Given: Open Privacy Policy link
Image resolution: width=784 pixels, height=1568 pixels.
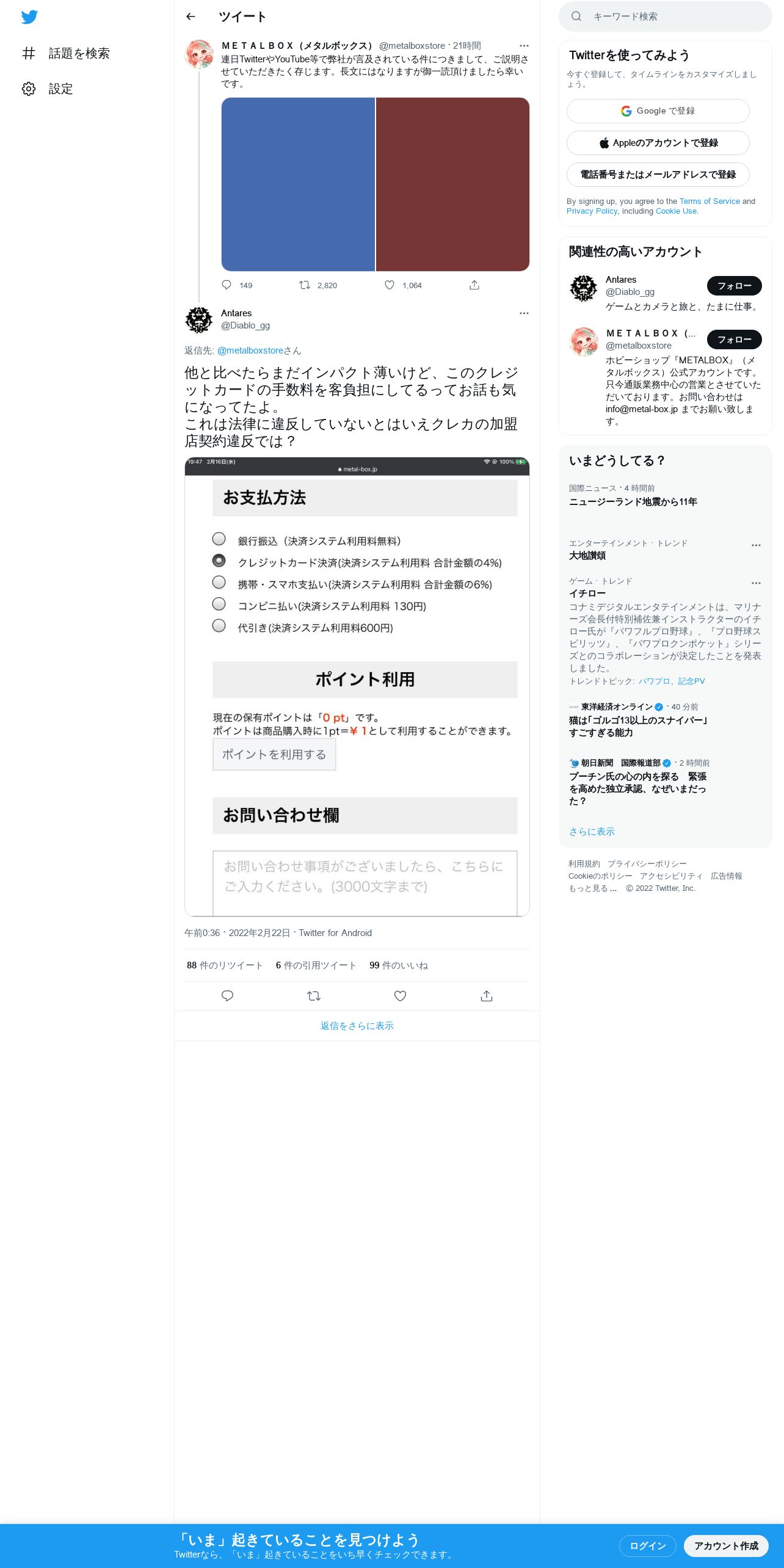Looking at the screenshot, I should coord(592,211).
